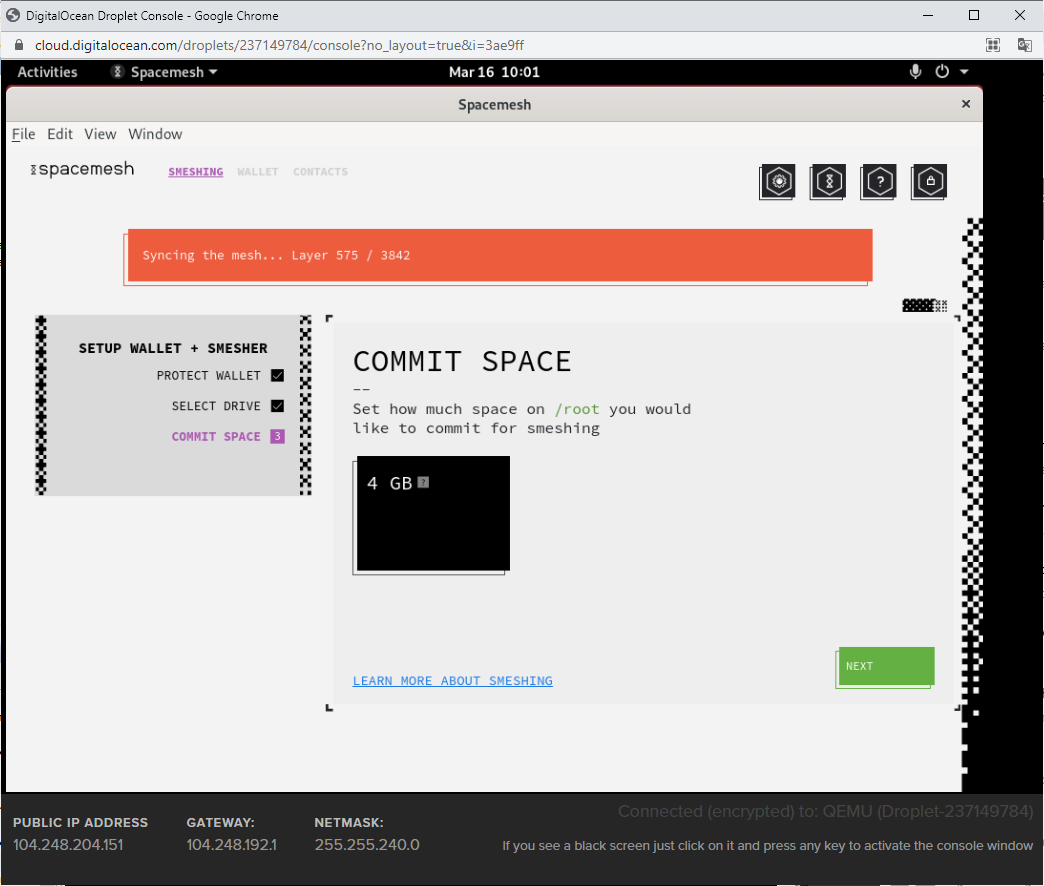This screenshot has height=886, width=1044.
Task: Click the Commit Space heading
Action: point(462,361)
